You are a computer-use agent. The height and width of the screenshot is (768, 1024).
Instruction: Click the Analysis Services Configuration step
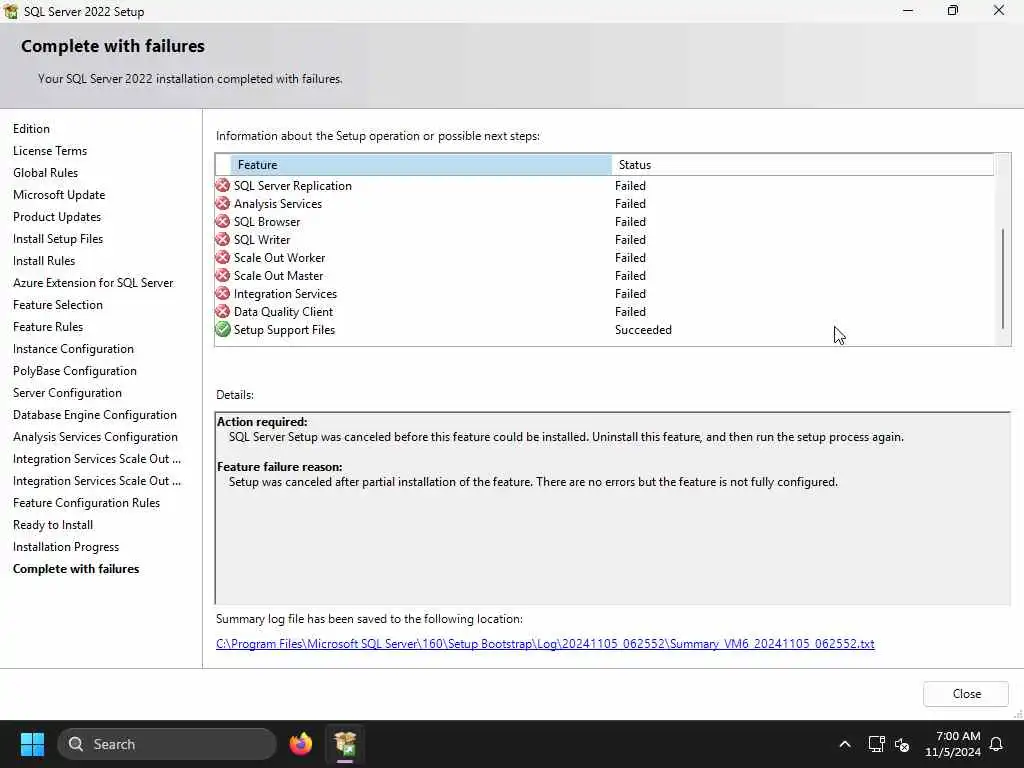tap(95, 437)
